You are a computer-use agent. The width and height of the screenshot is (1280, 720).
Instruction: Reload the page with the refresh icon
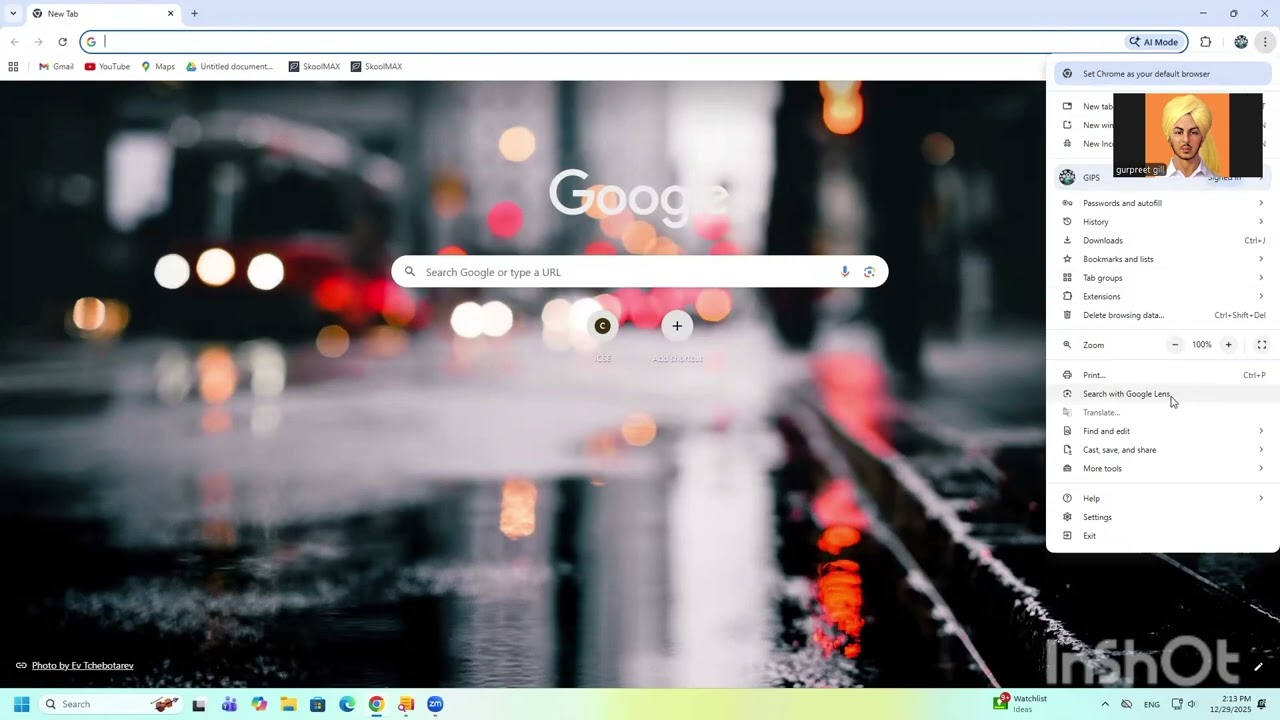[x=62, y=42]
